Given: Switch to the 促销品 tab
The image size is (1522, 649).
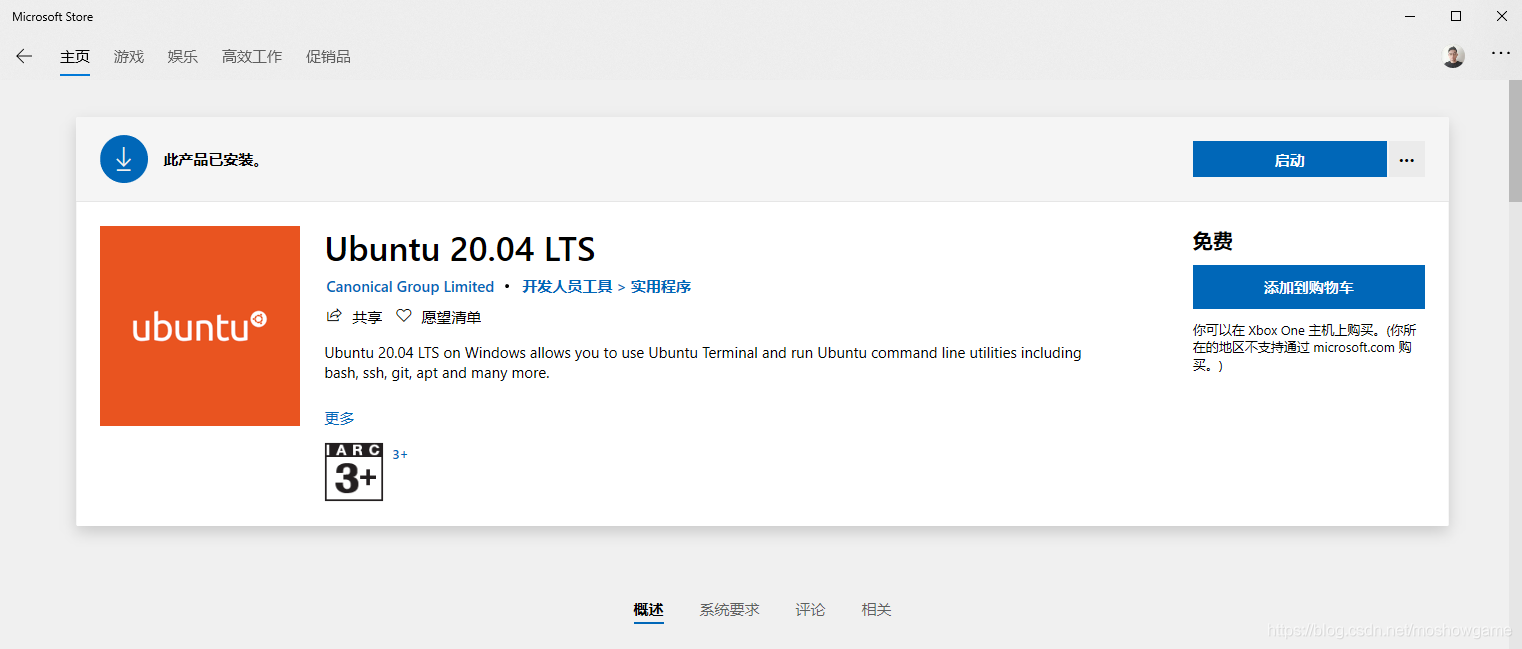Looking at the screenshot, I should coord(328,57).
